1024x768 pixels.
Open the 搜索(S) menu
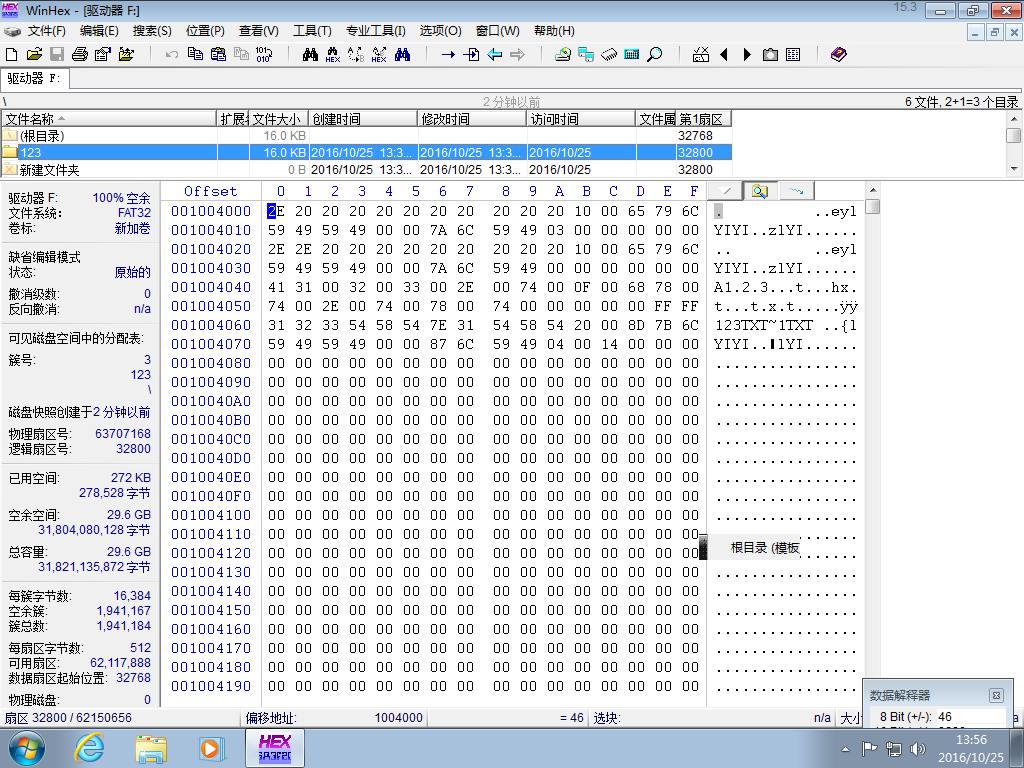152,31
